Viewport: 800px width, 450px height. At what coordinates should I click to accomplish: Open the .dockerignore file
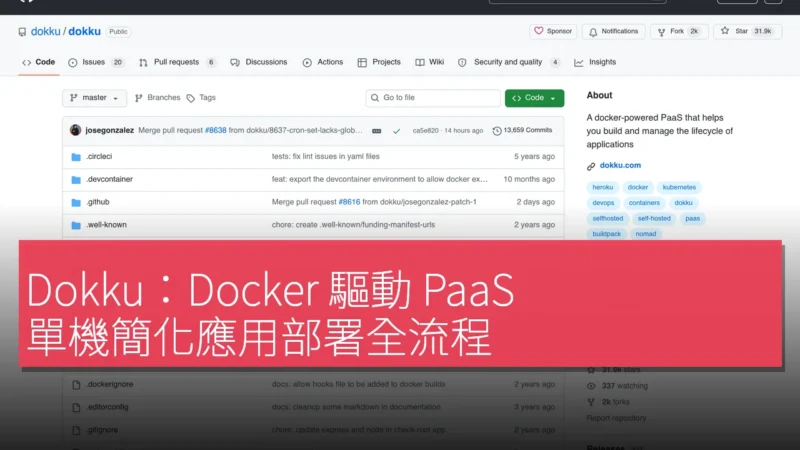point(110,384)
